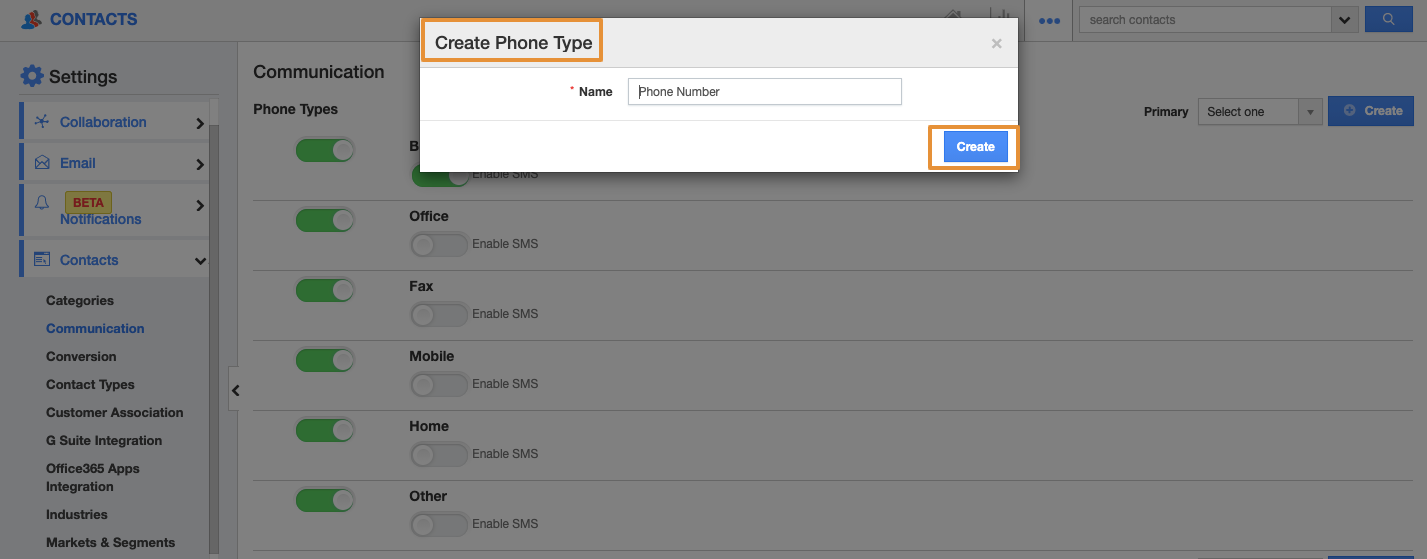
Task: Collapse the Contacts settings section
Action: click(200, 261)
